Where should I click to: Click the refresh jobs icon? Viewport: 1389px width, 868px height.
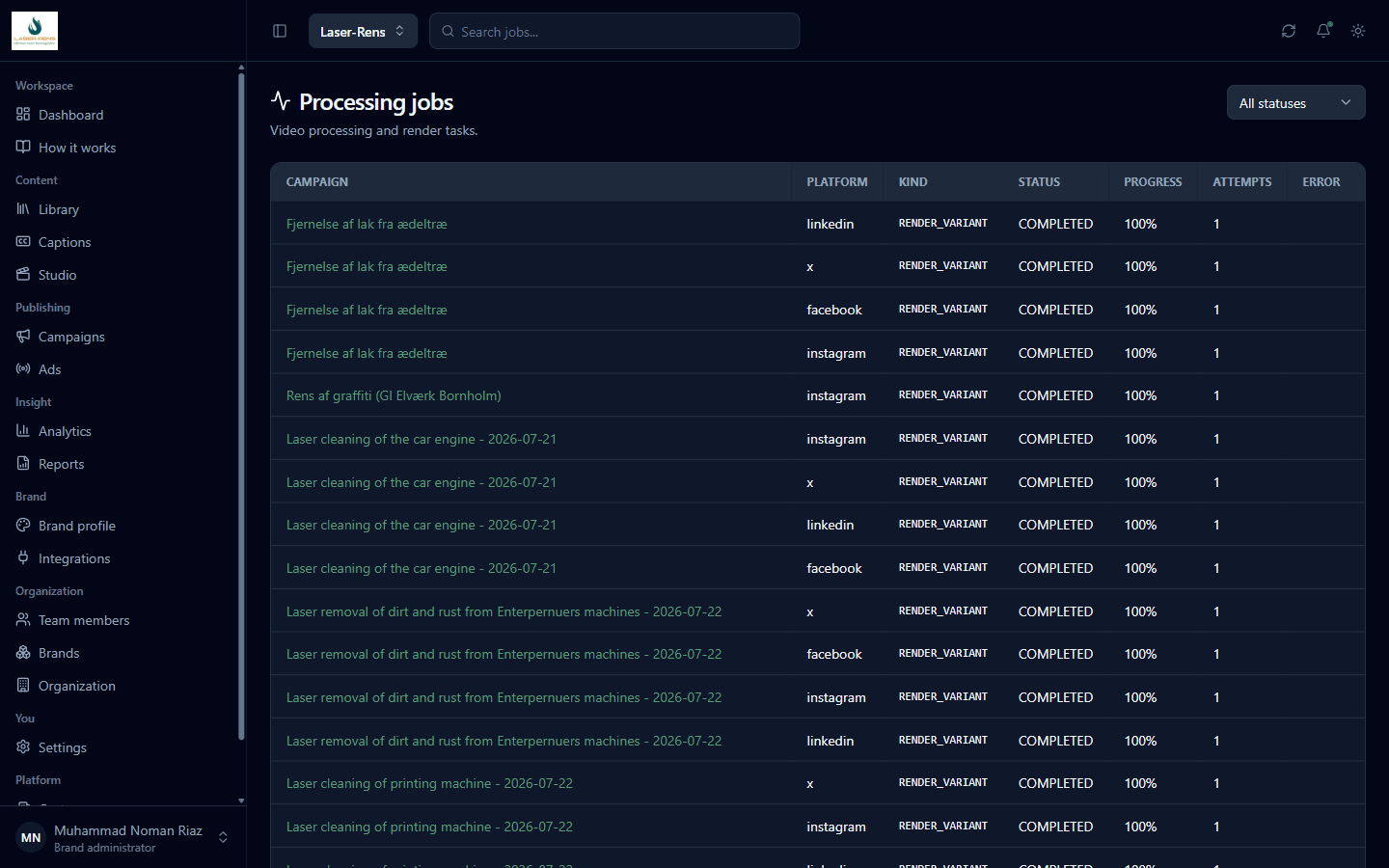pyautogui.click(x=1289, y=31)
